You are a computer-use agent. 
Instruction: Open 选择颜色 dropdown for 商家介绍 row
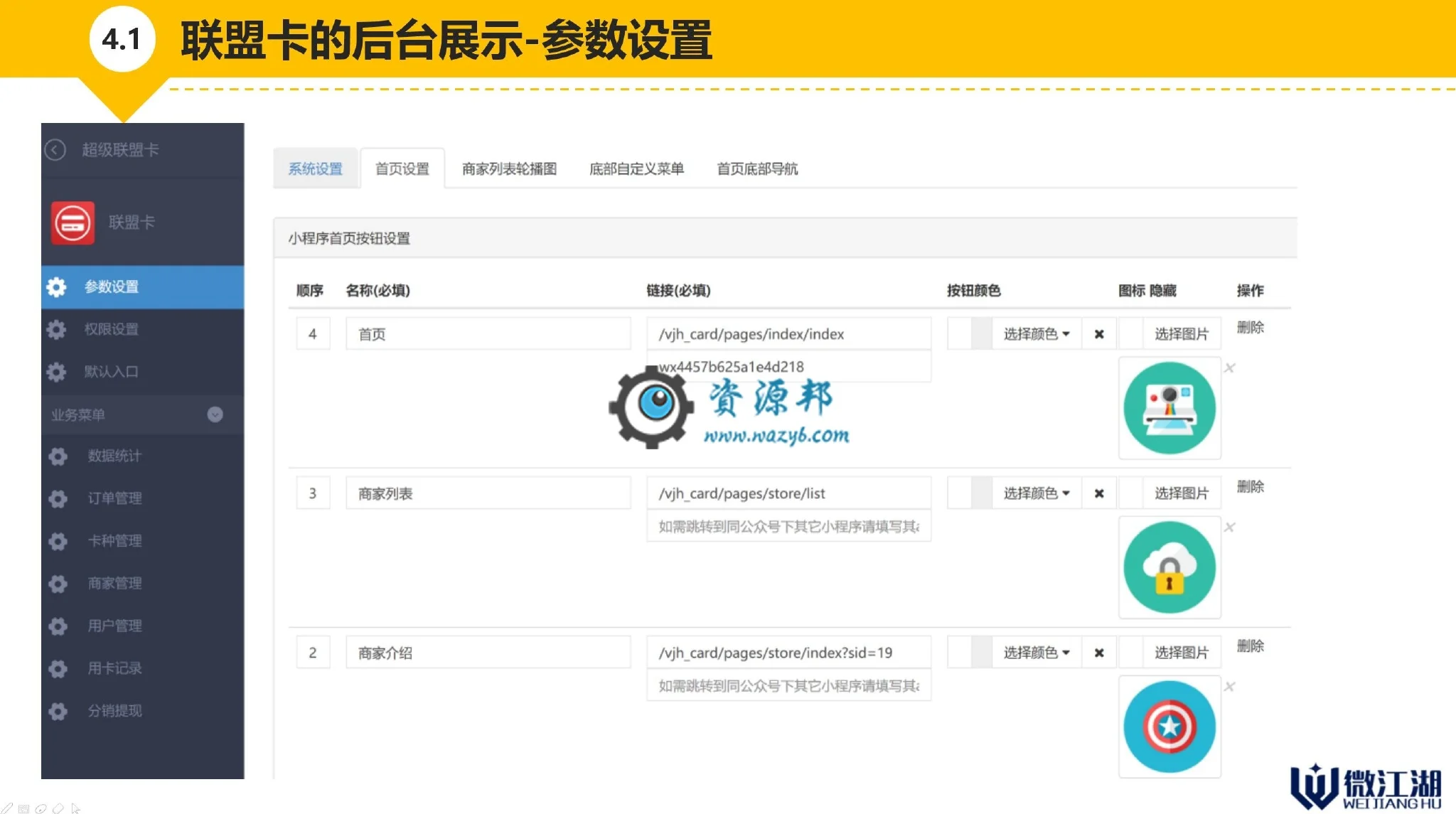click(1037, 653)
